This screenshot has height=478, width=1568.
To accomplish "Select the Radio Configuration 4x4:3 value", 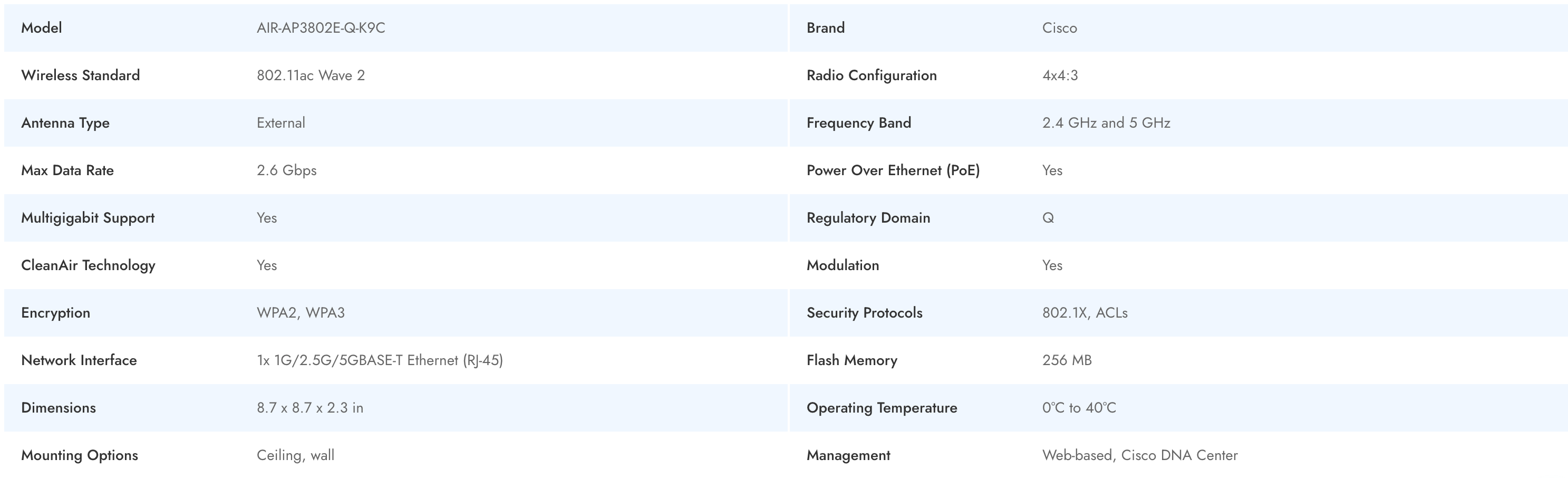I will (x=1060, y=75).
